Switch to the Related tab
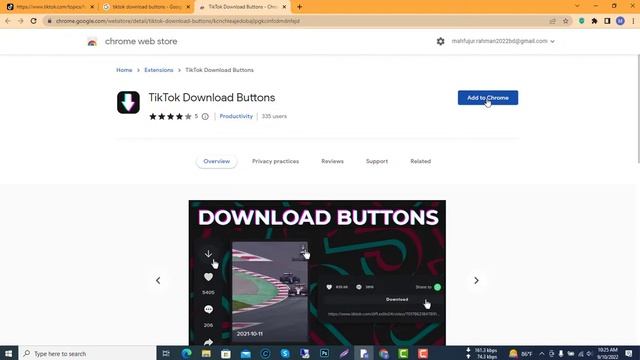 (420, 161)
